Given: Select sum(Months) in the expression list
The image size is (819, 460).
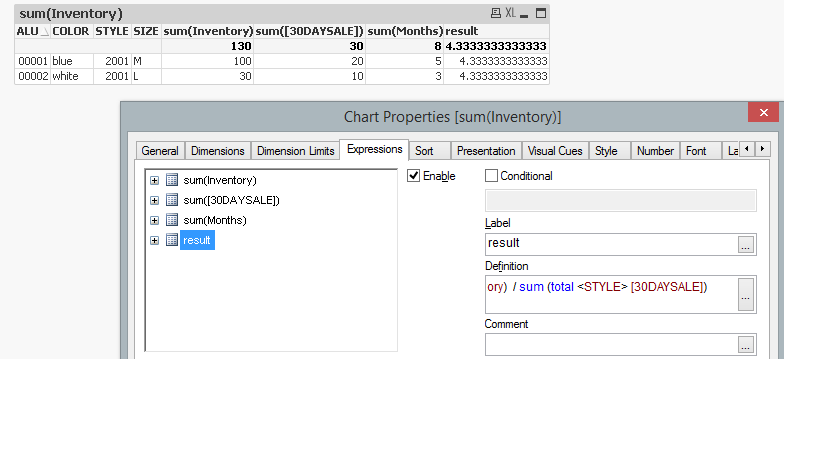Looking at the screenshot, I should click(215, 220).
